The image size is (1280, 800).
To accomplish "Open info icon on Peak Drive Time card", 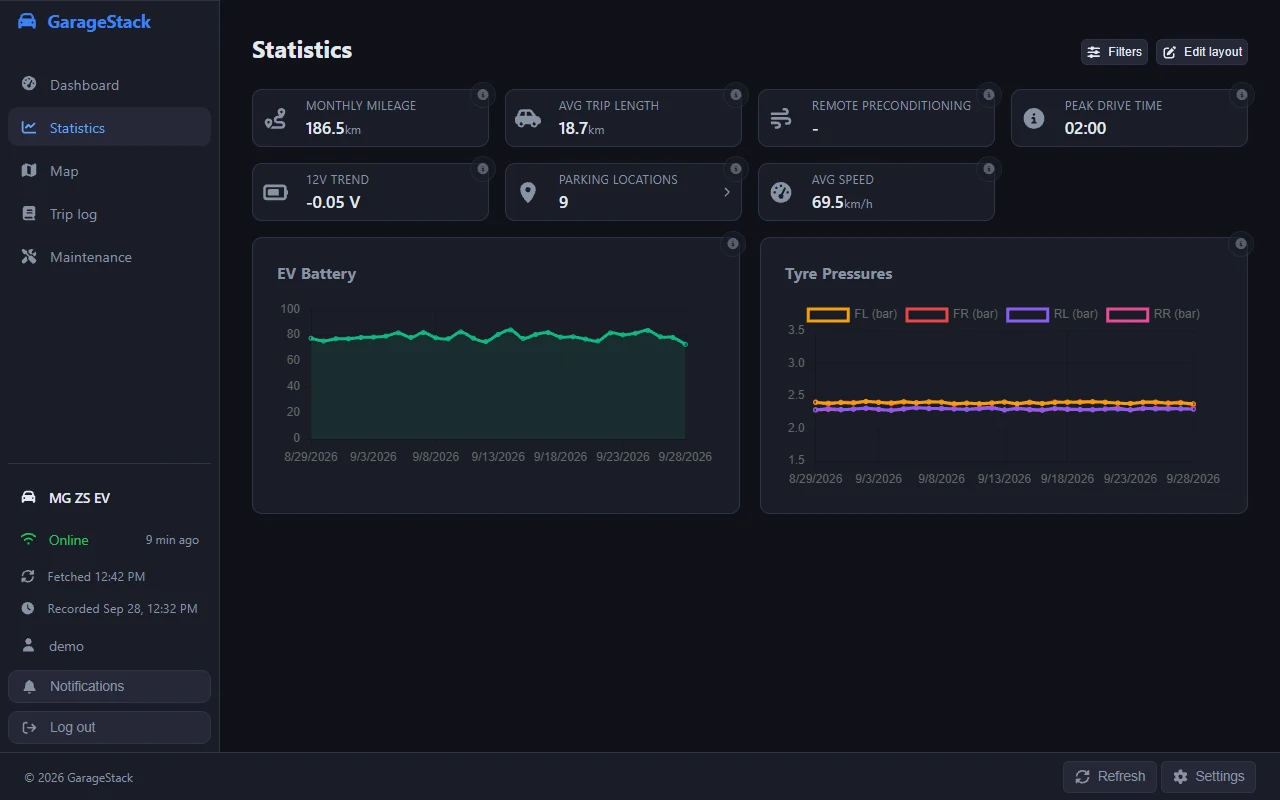I will (x=1242, y=95).
